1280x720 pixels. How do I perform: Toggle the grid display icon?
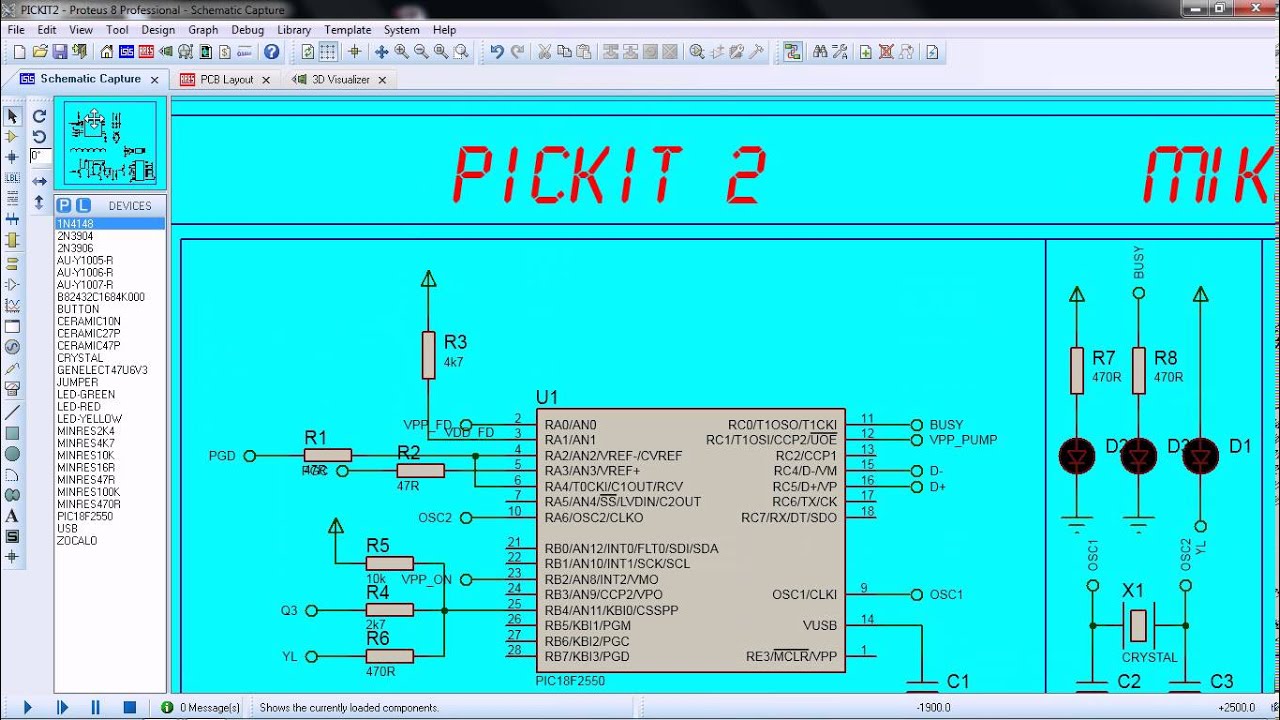click(328, 51)
